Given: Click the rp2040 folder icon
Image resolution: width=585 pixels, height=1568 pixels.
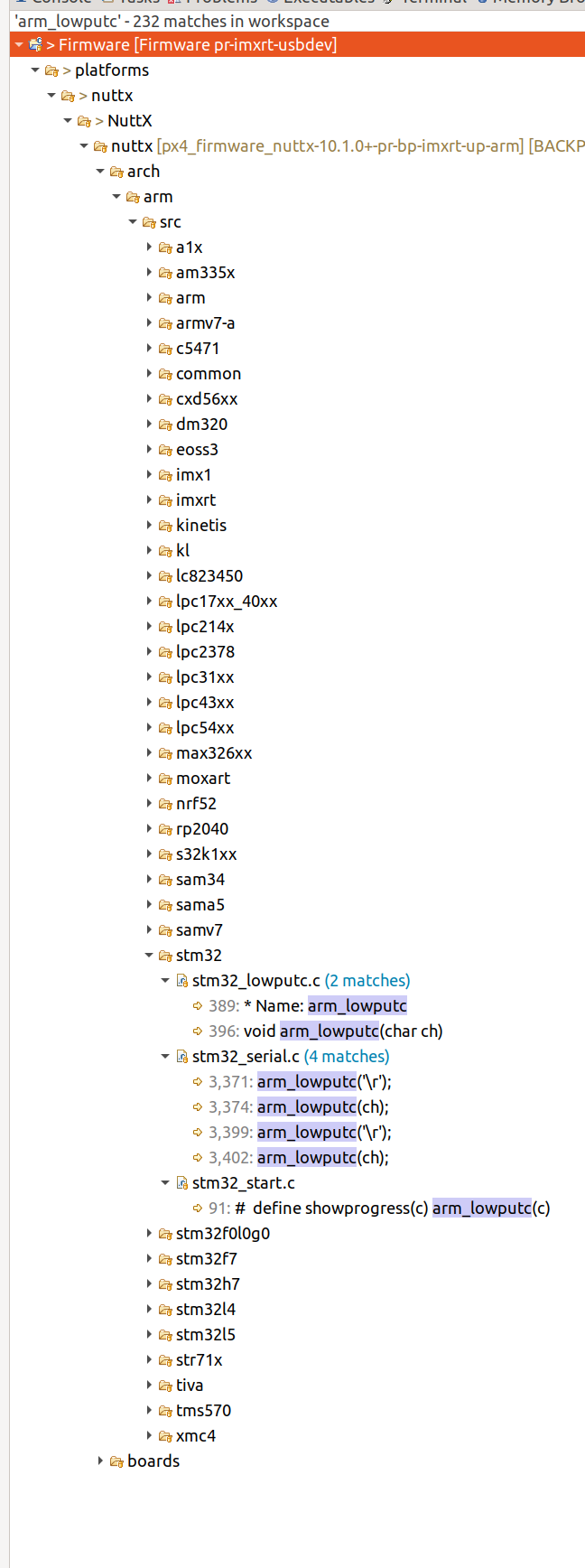Looking at the screenshot, I should pyautogui.click(x=165, y=828).
